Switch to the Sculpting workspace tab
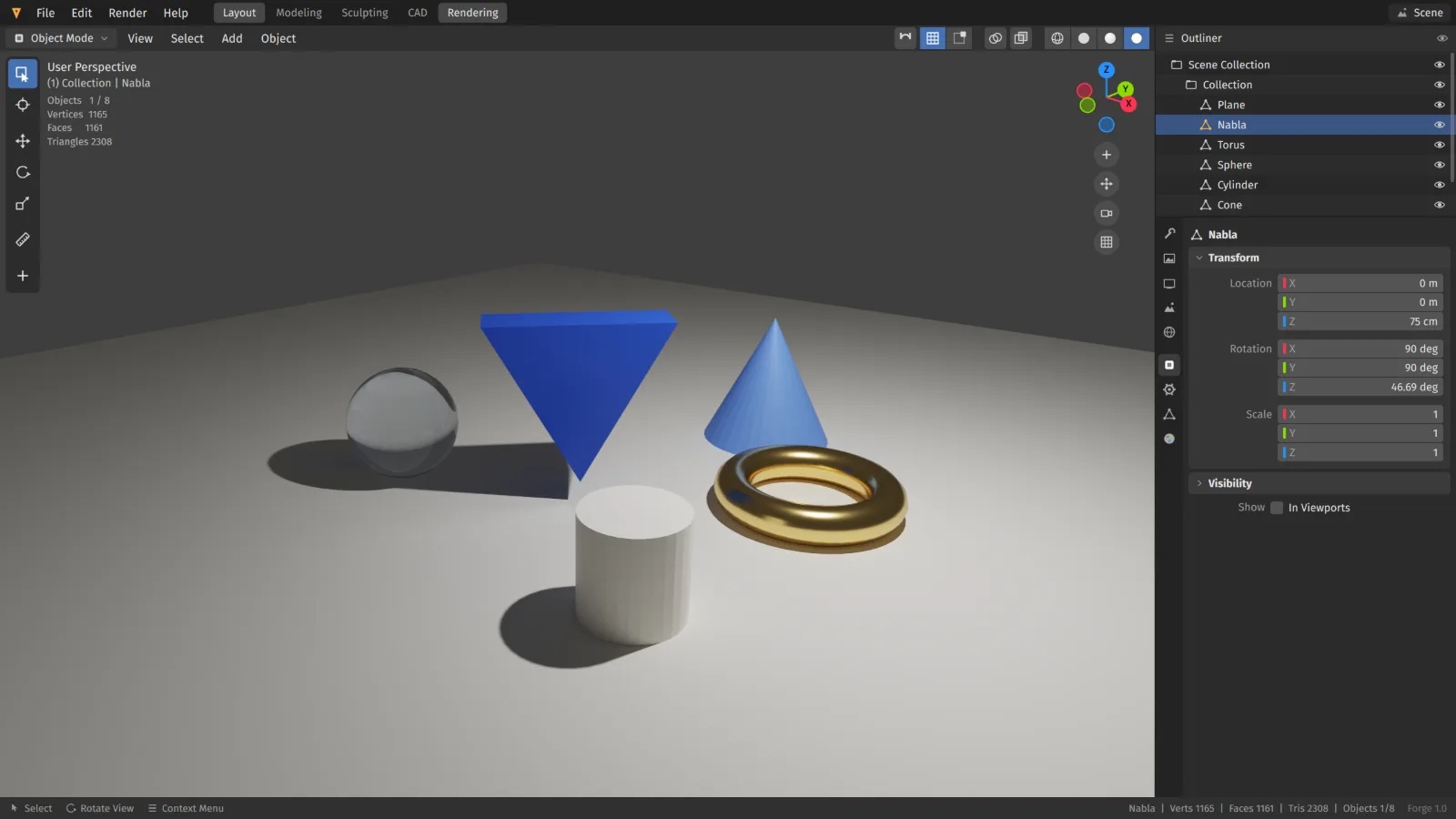Image resolution: width=1456 pixels, height=819 pixels. 364,13
